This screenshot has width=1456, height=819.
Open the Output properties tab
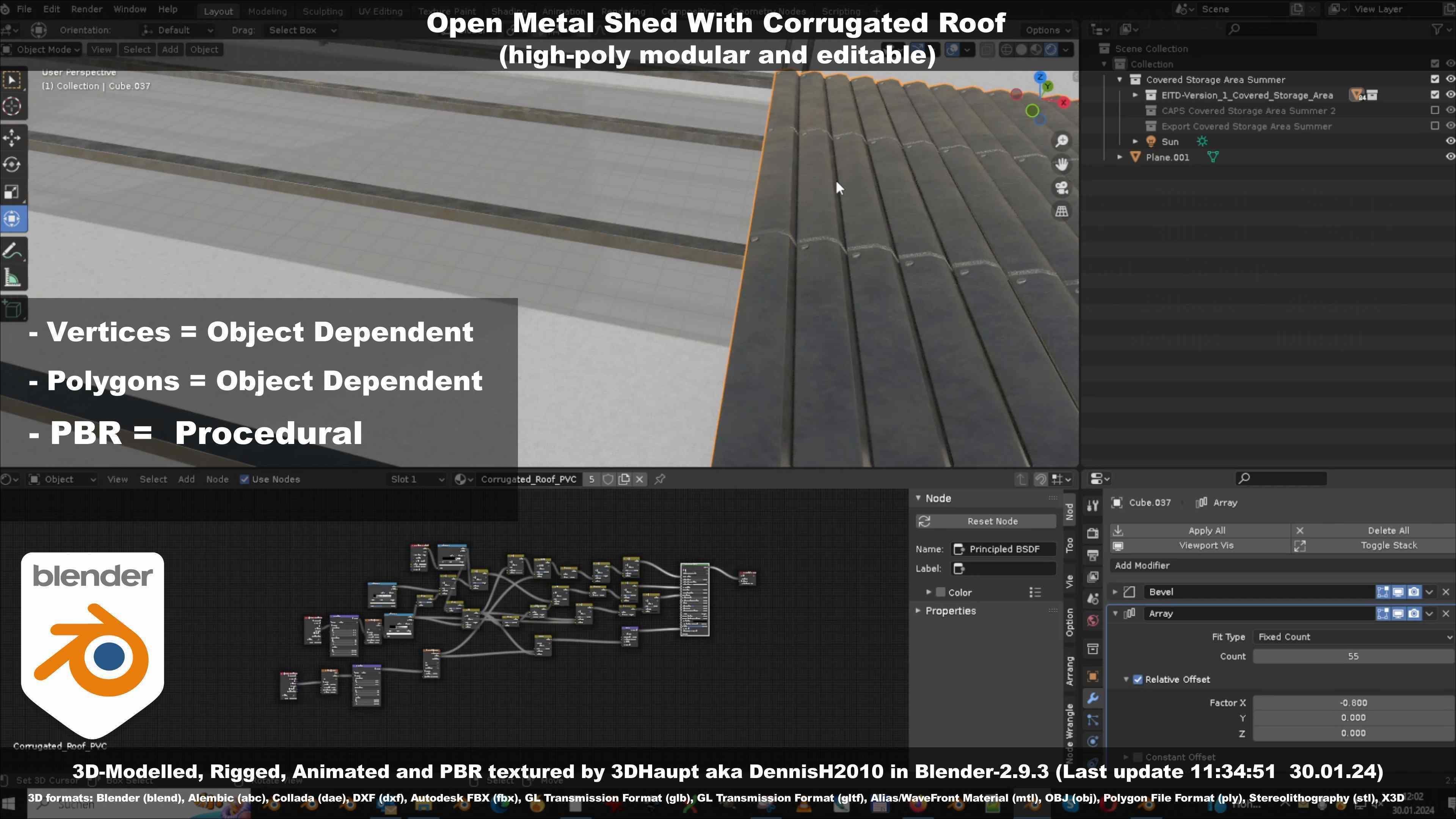(1092, 555)
